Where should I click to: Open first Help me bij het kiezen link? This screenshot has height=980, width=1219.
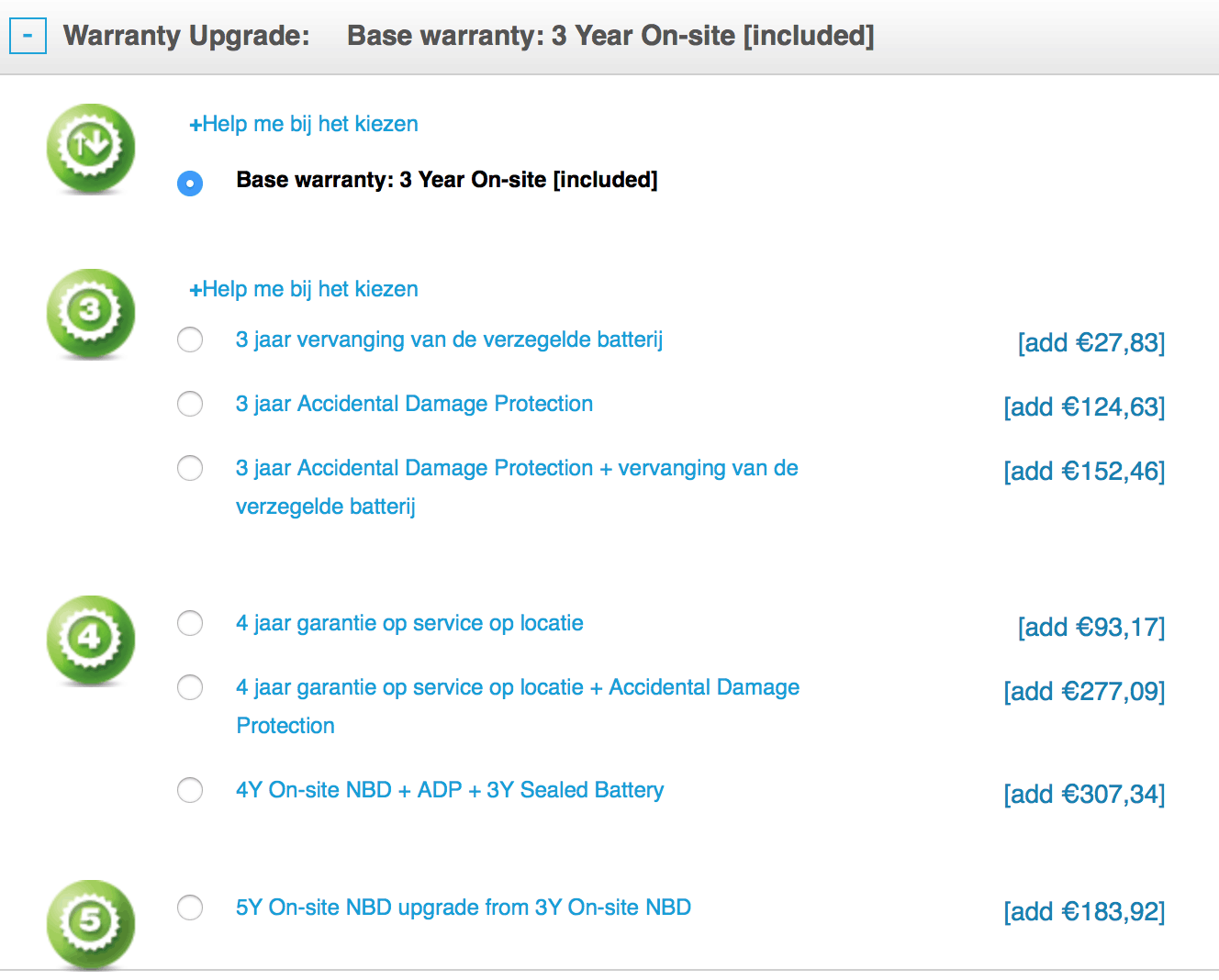point(304,124)
